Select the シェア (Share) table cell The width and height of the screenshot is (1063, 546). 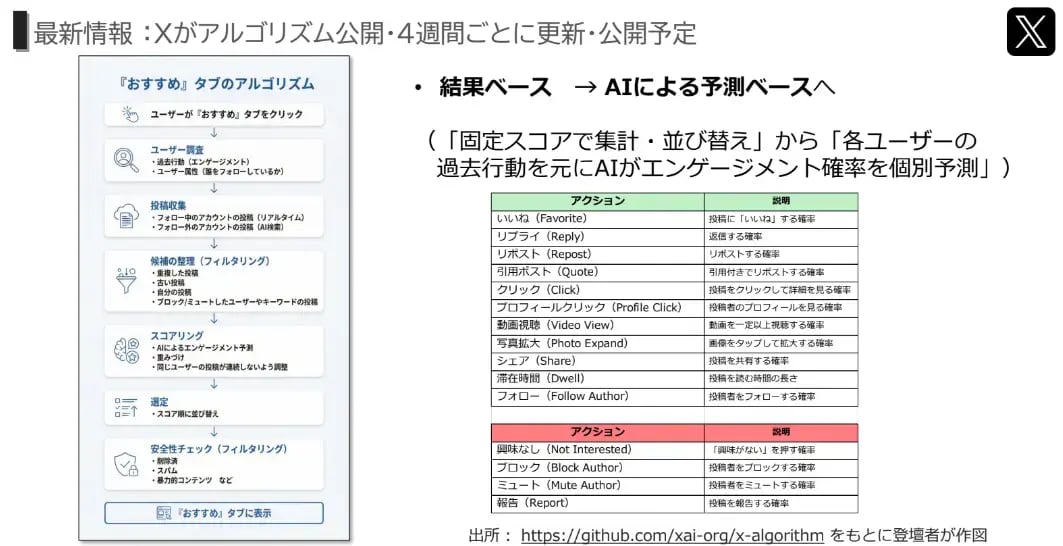tap(597, 361)
